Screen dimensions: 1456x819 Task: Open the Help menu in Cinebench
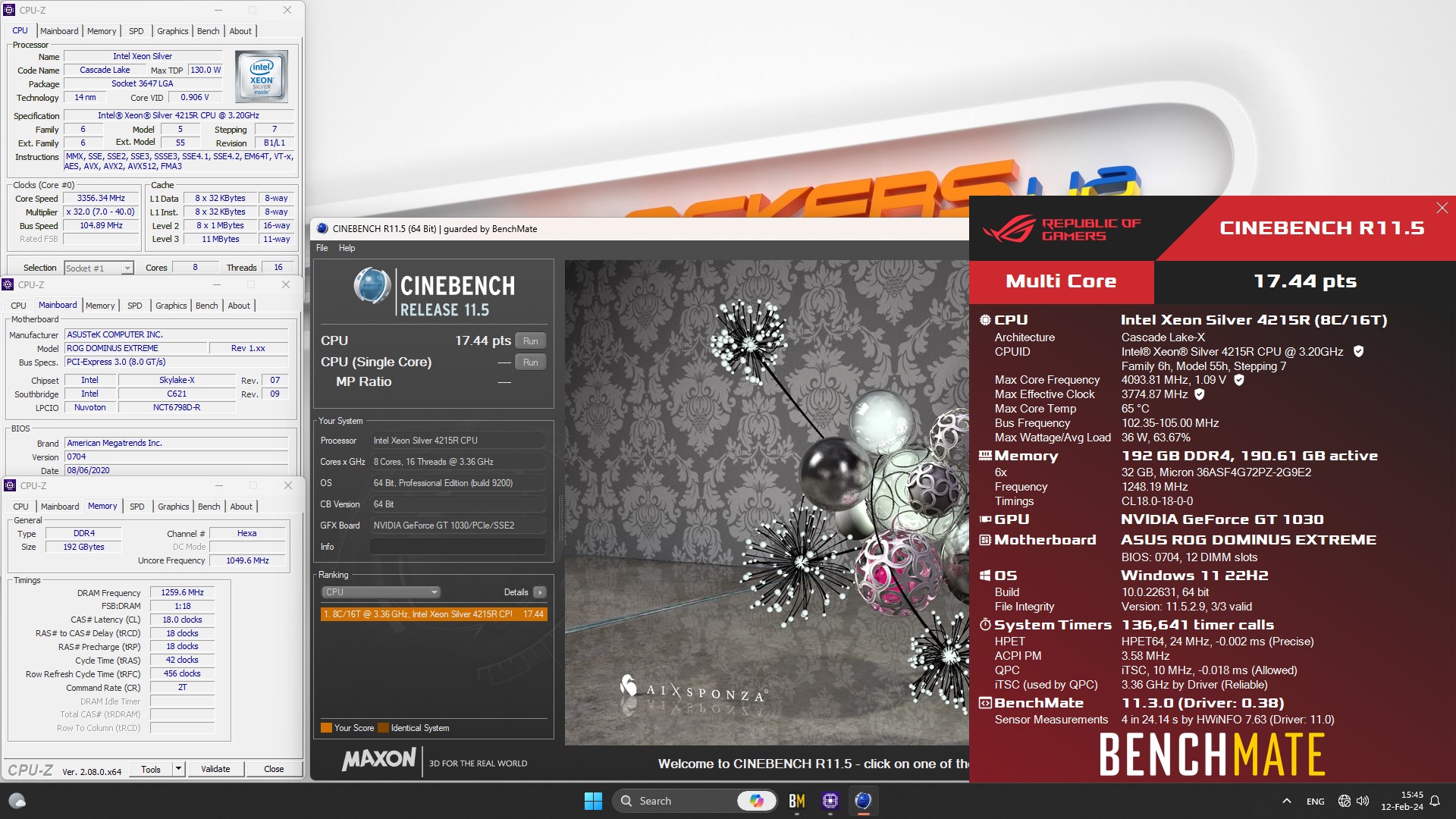pos(347,248)
